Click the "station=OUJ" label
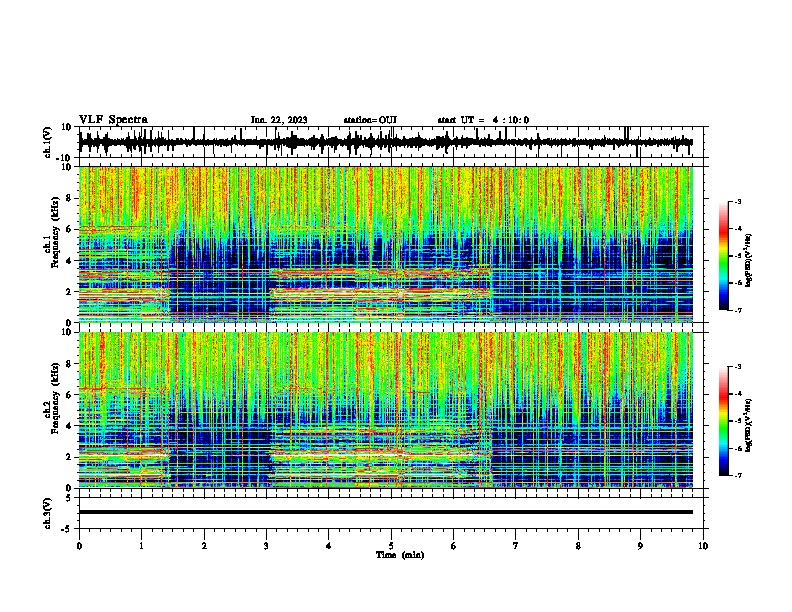792x612 pixels. point(370,120)
